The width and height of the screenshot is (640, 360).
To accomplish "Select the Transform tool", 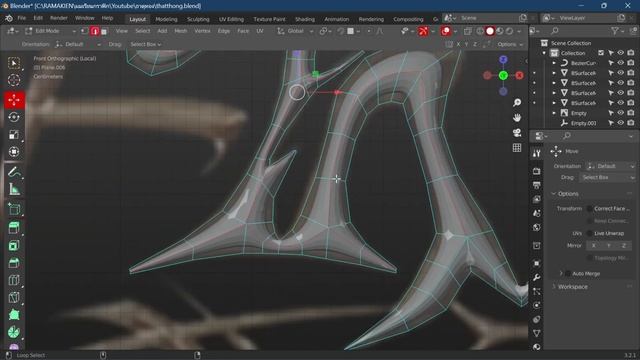I will click(x=14, y=152).
